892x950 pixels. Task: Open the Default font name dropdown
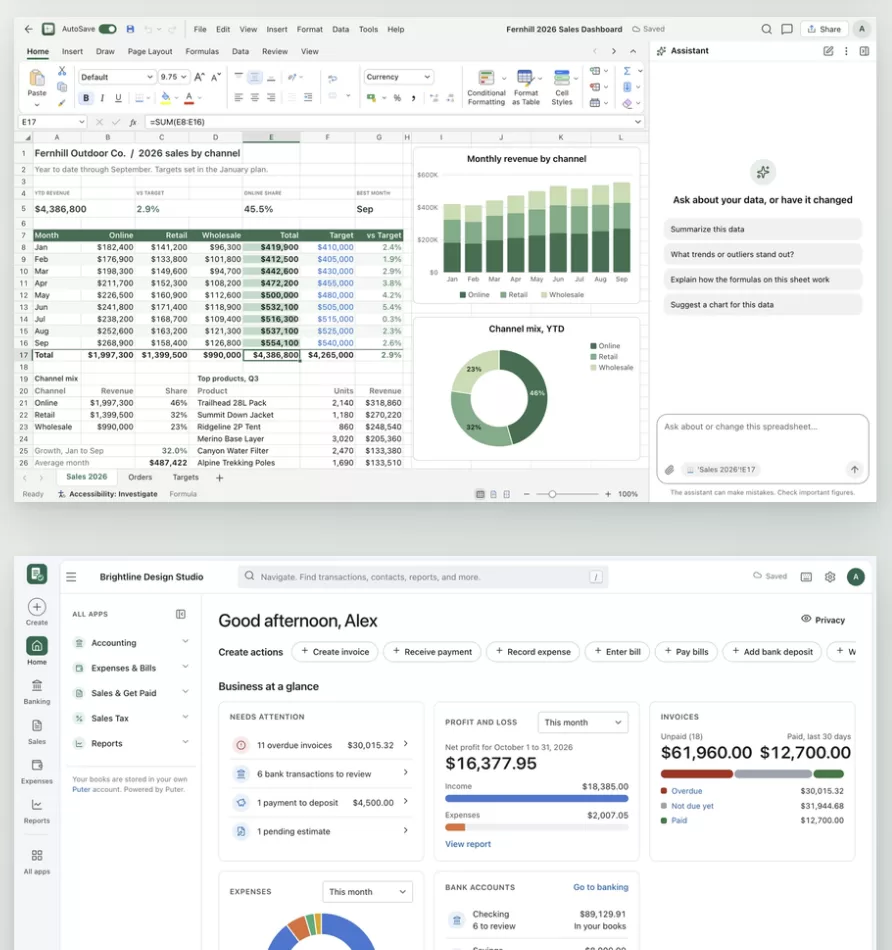(x=116, y=77)
